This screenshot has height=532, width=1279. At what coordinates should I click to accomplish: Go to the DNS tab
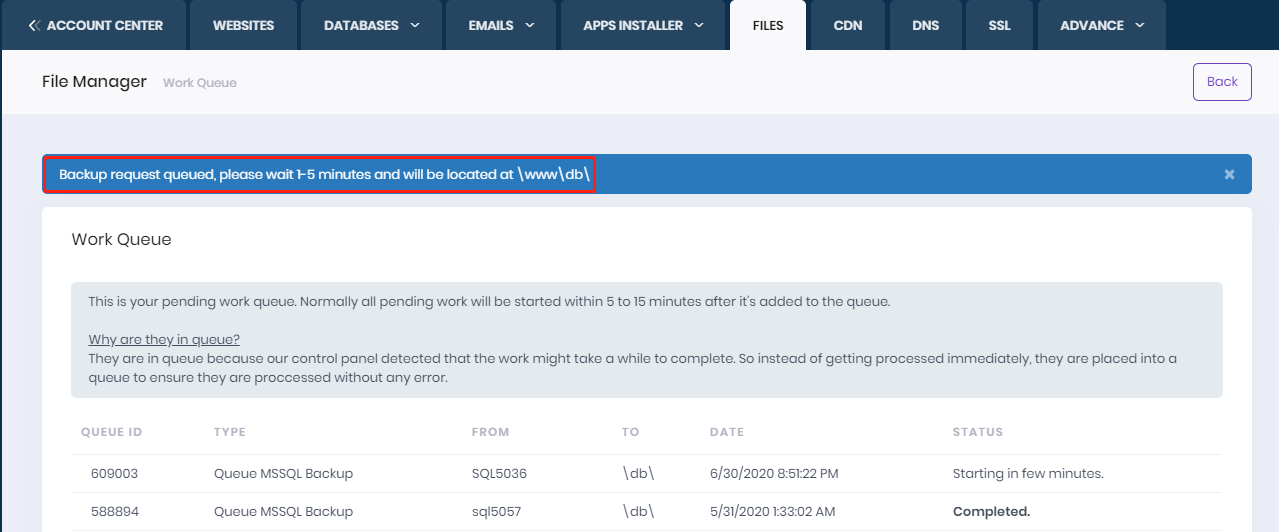click(925, 25)
